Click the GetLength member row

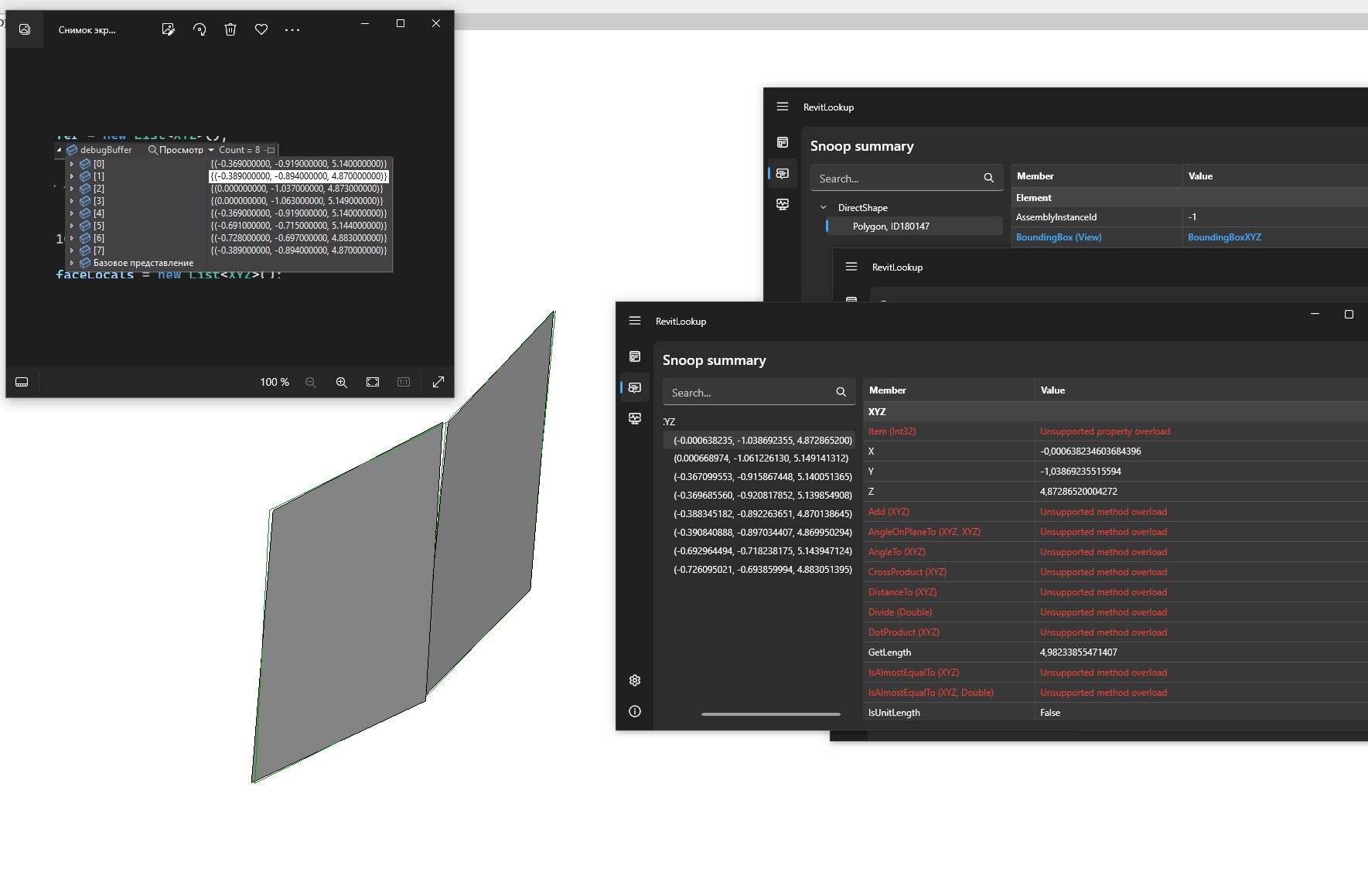point(1115,652)
